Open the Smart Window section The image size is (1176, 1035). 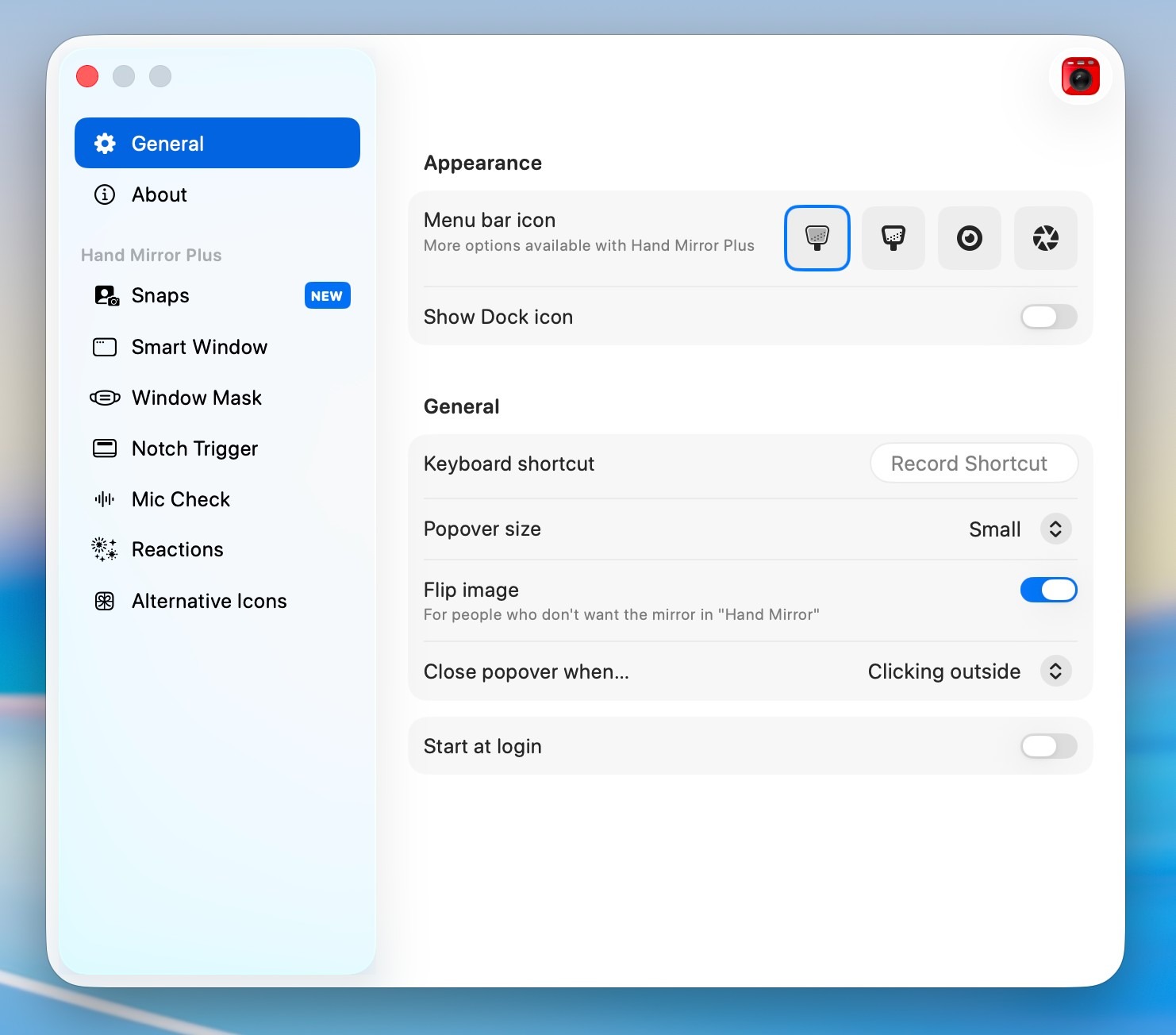217,347
